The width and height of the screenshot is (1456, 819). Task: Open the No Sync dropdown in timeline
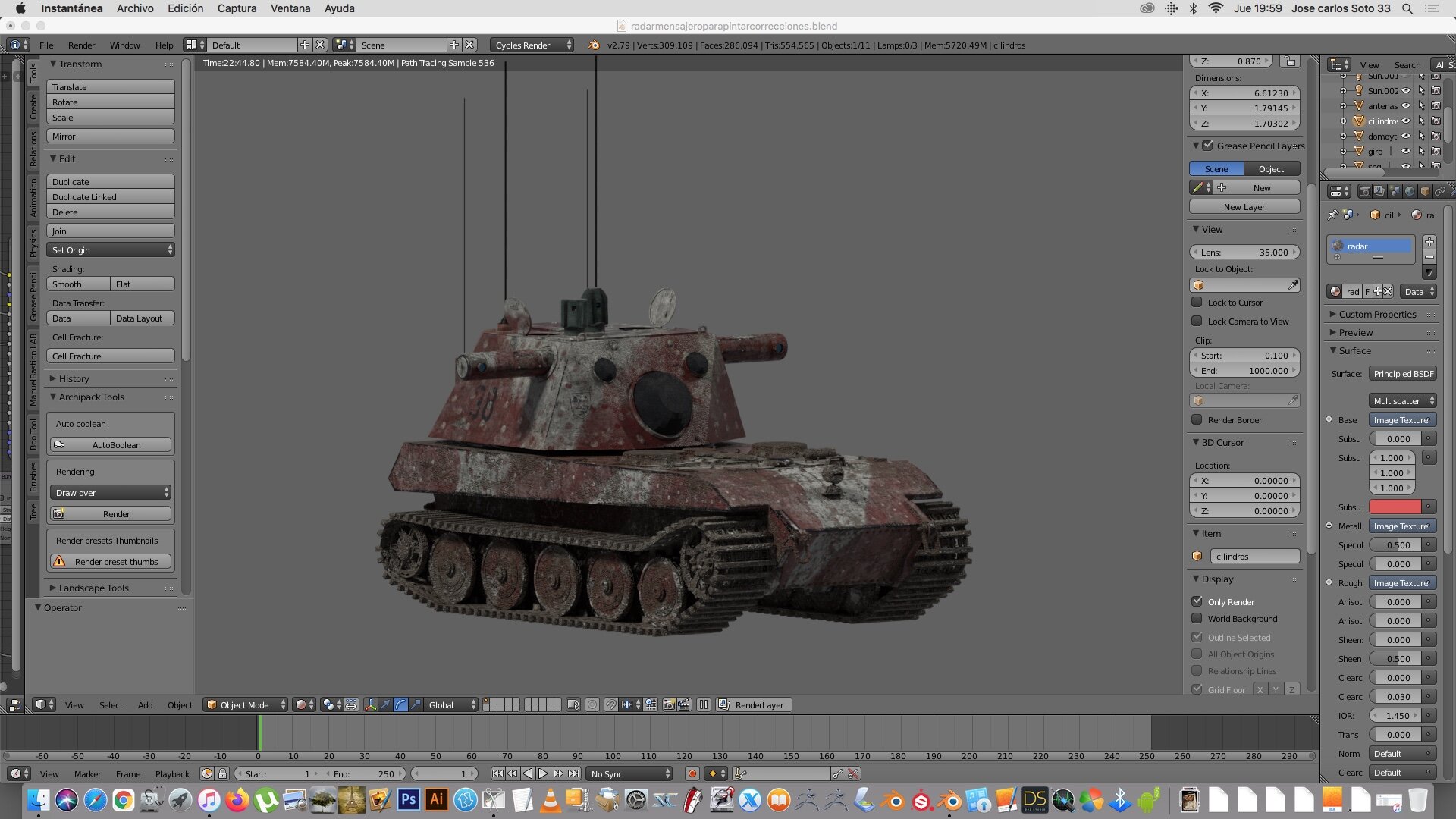(630, 773)
